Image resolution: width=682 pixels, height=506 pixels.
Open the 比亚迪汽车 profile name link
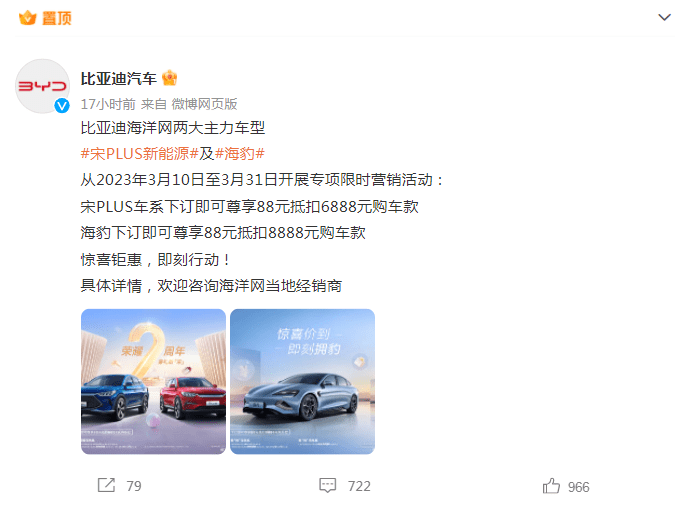coord(119,79)
